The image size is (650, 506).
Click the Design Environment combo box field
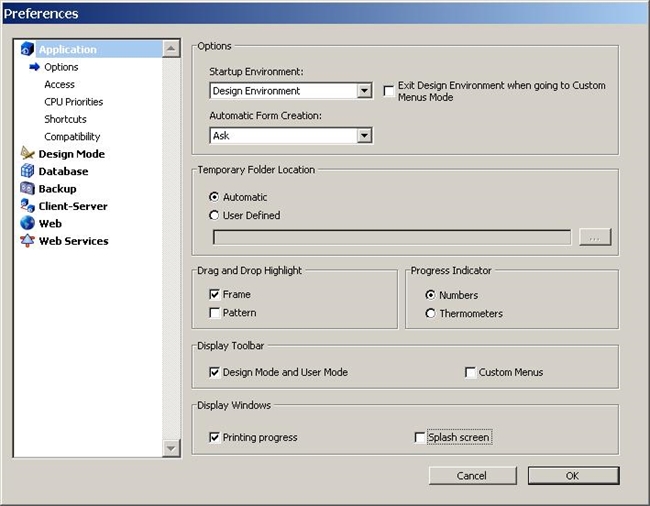(x=291, y=91)
